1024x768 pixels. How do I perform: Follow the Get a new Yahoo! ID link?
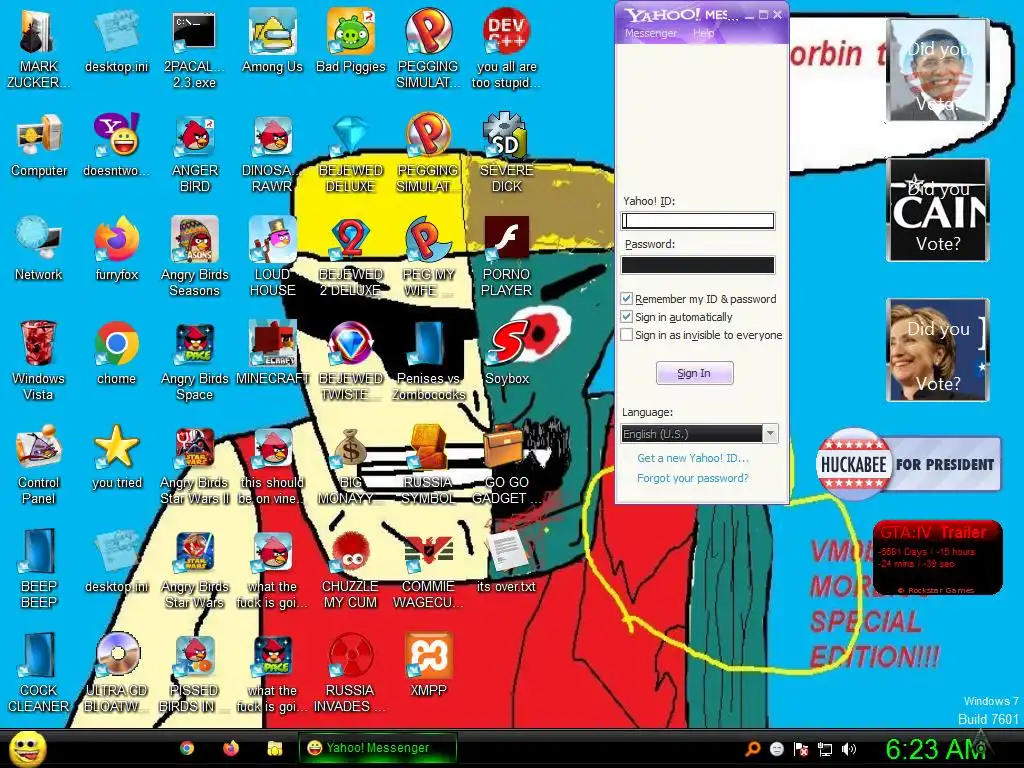tap(693, 458)
